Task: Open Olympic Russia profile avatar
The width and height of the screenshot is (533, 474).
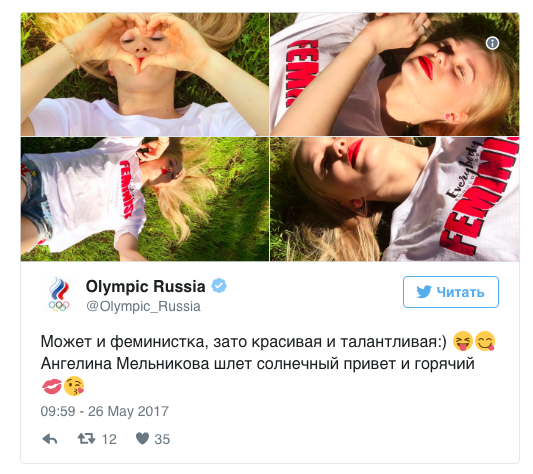Action: (x=59, y=295)
